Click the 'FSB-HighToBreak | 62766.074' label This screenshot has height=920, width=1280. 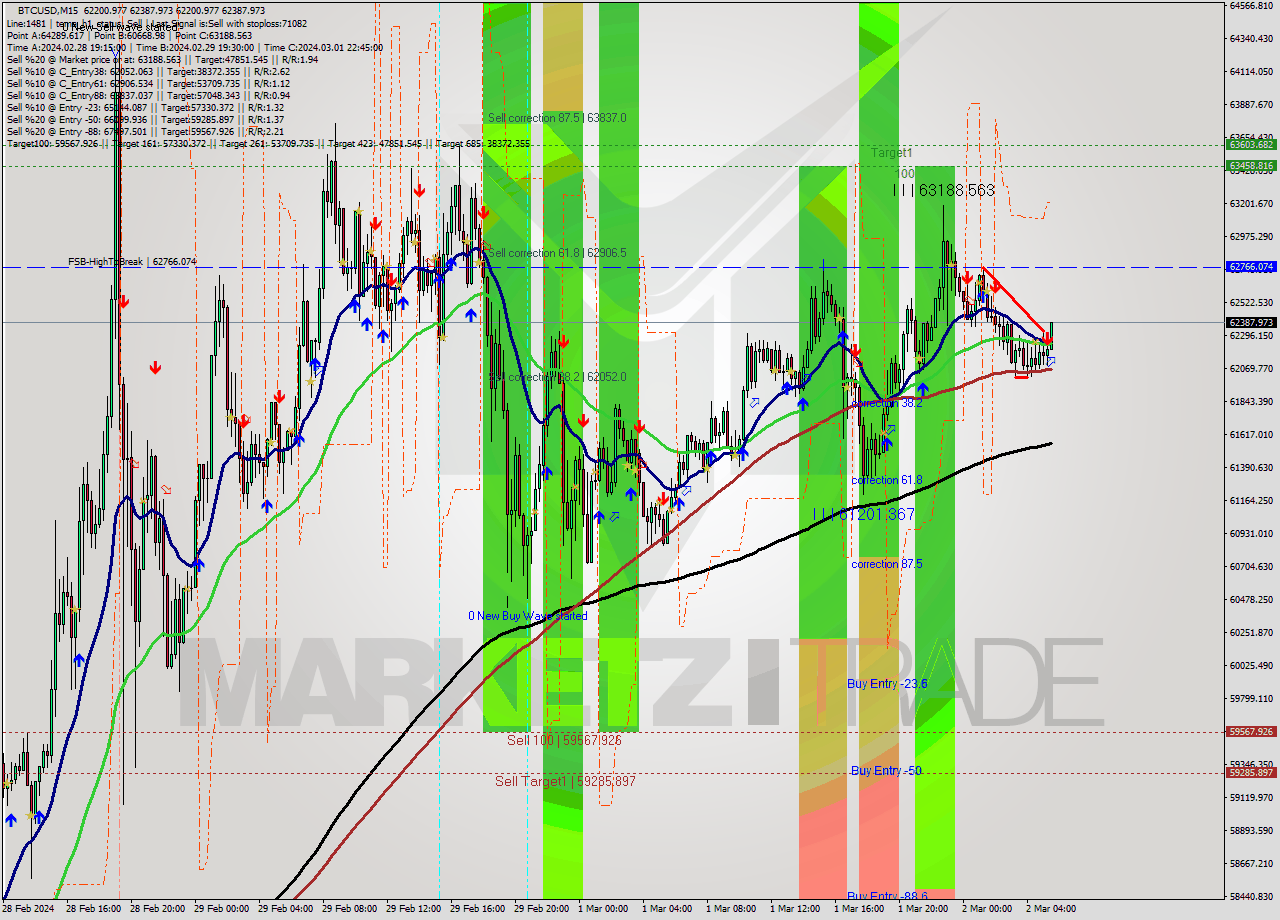click(132, 262)
